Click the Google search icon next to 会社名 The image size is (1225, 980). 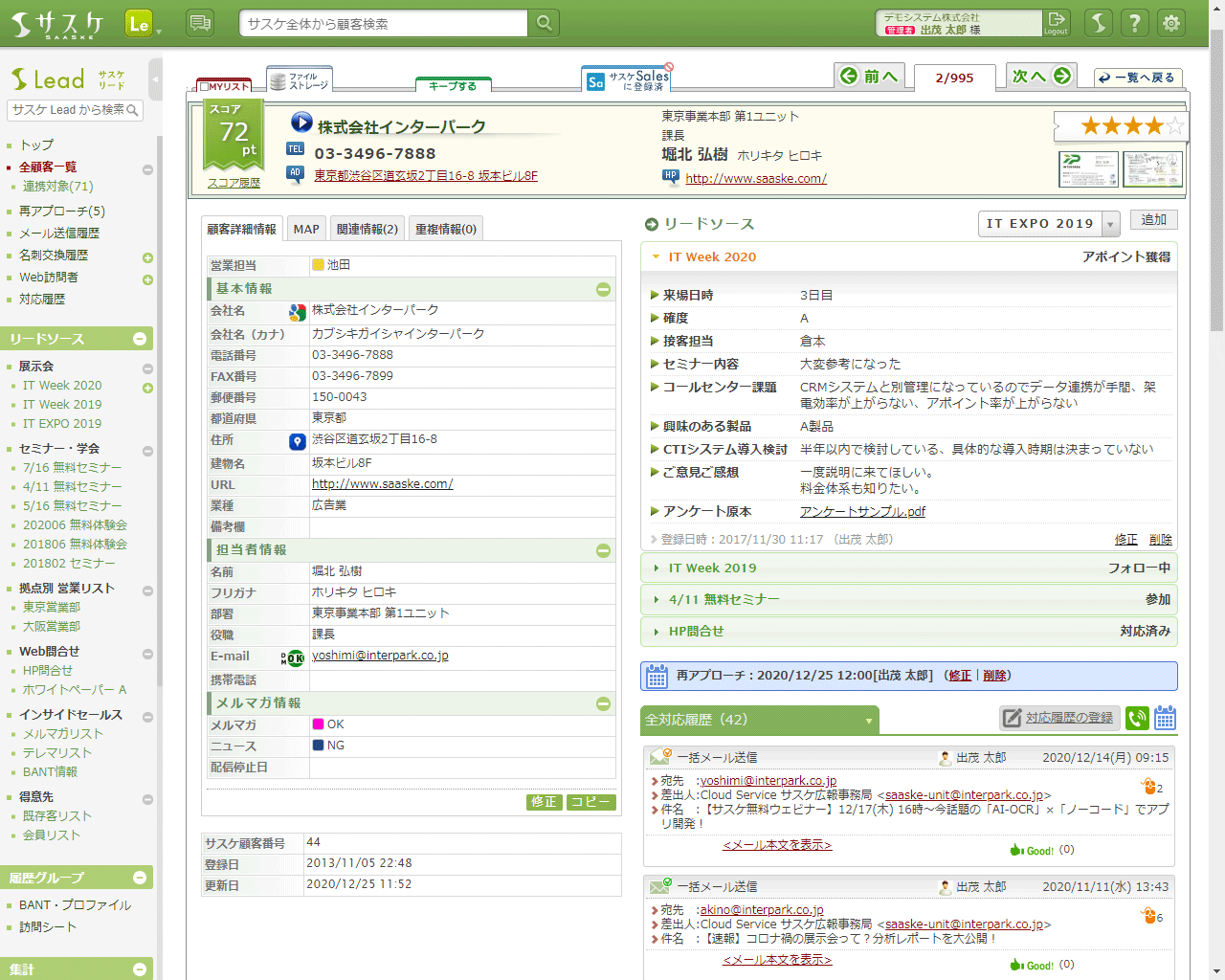pos(298,312)
